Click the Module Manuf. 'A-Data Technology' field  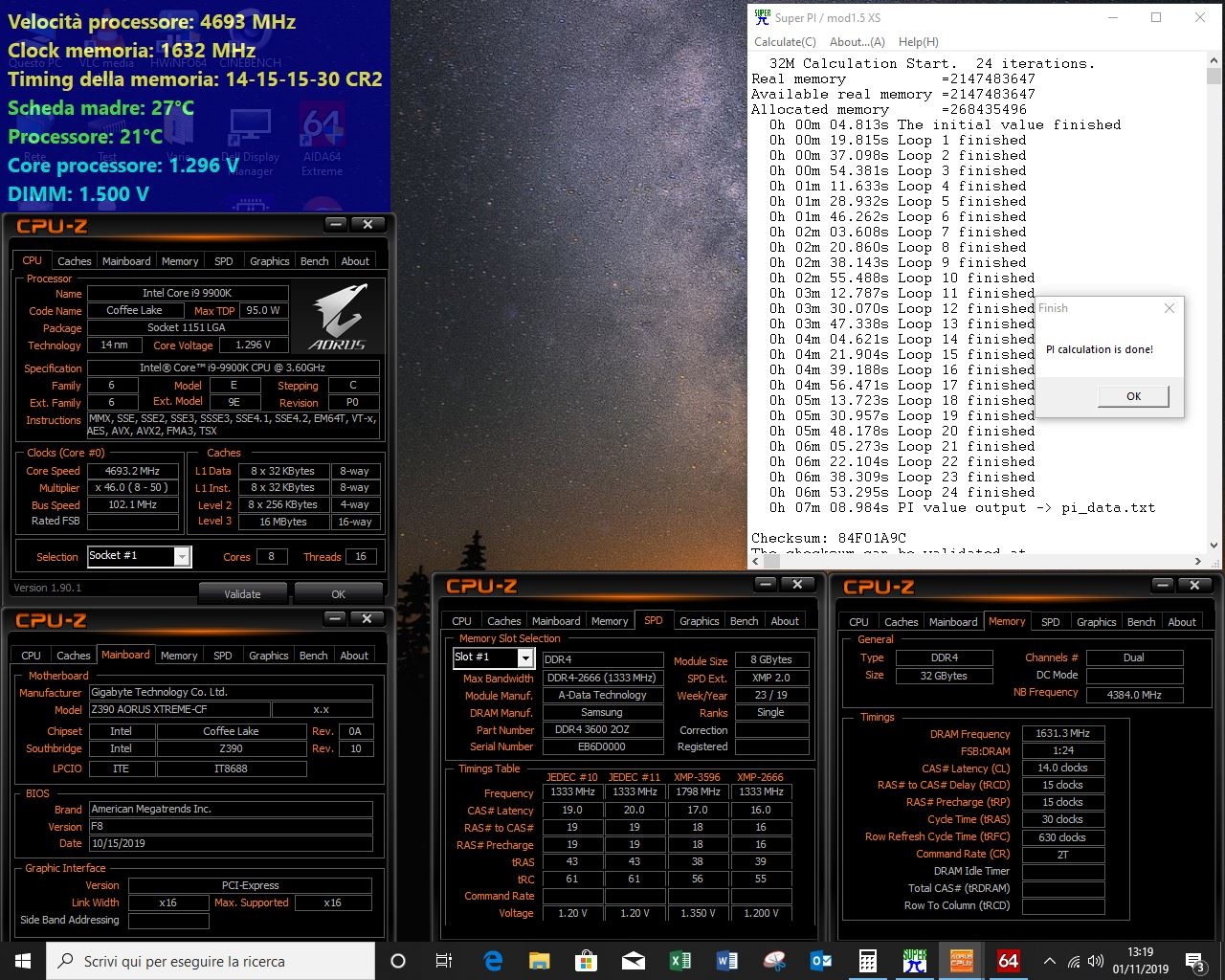(602, 695)
